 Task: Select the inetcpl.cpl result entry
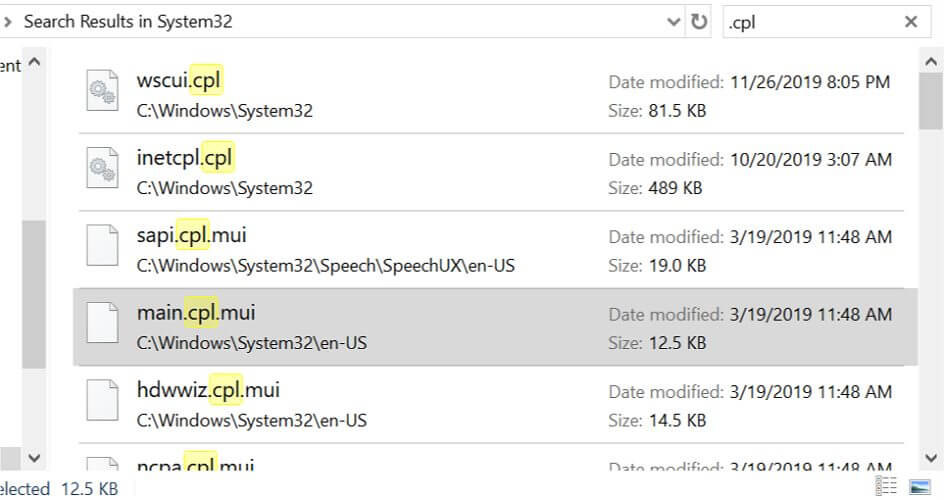(185, 157)
